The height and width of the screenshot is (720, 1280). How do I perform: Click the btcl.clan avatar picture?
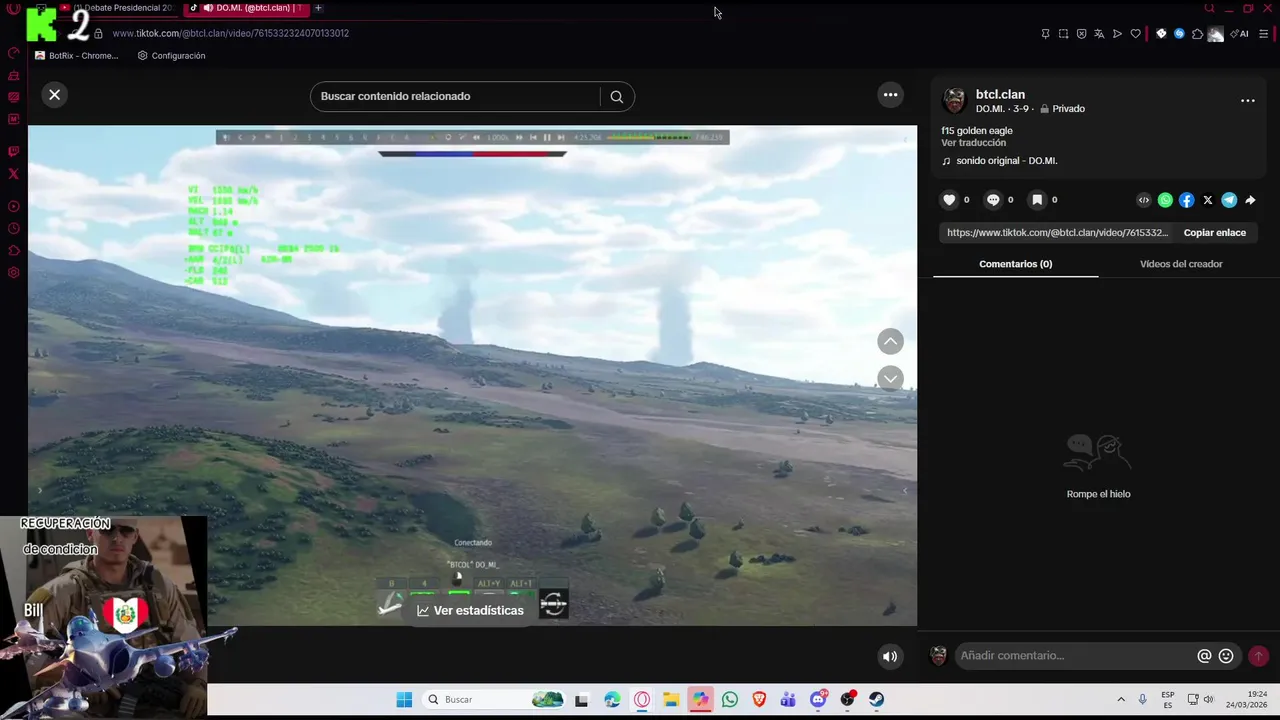(954, 101)
